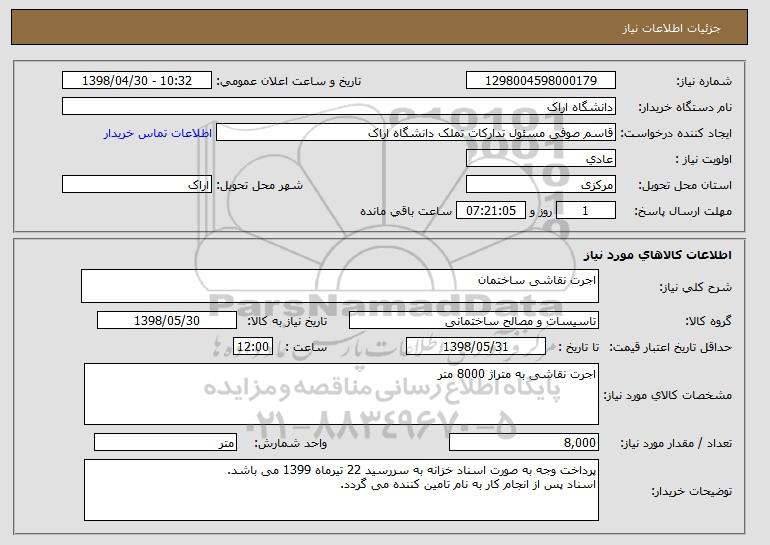770x545 pixels.
Task: Click the need date field 1398/05/30
Action: click(167, 321)
